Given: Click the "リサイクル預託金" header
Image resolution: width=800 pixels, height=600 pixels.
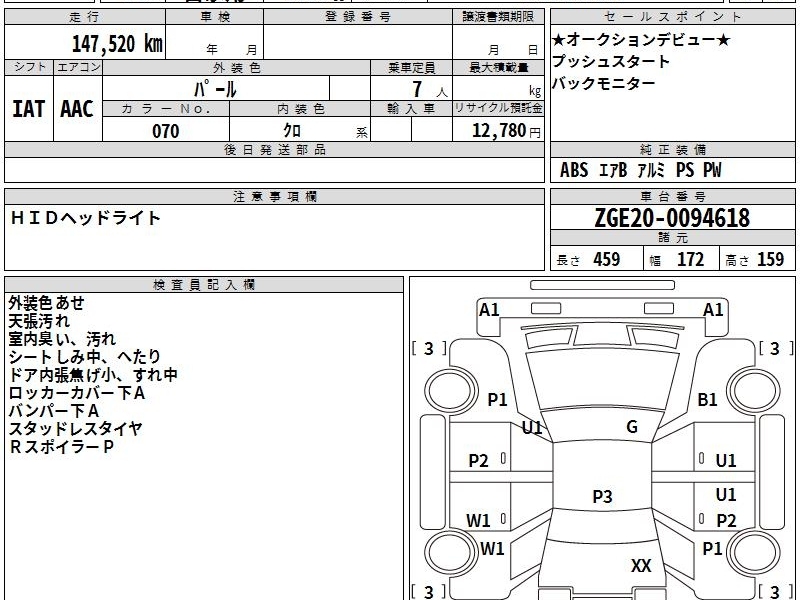Looking at the screenshot, I should pyautogui.click(x=498, y=109).
